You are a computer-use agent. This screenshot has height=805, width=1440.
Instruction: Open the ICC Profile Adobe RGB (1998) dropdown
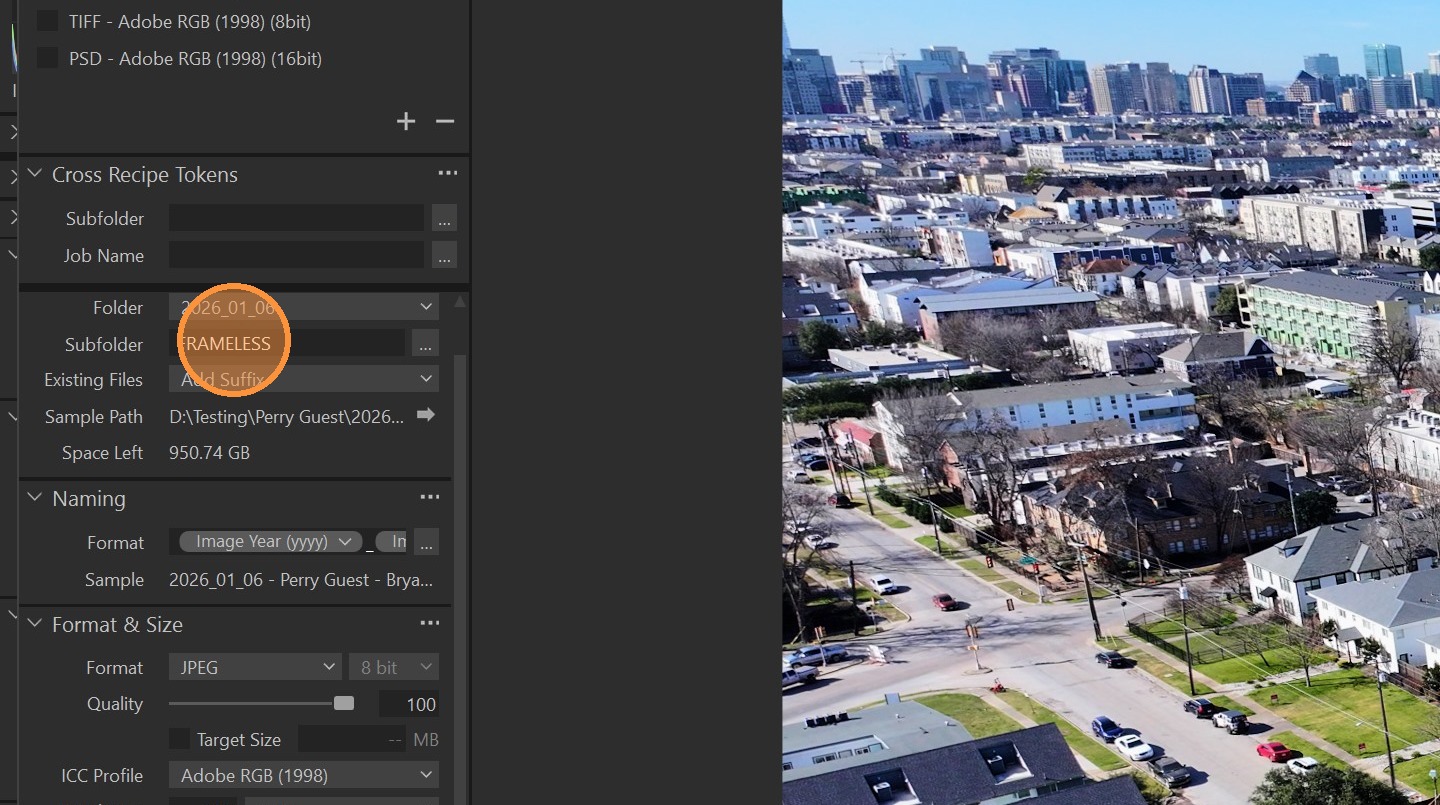click(304, 775)
